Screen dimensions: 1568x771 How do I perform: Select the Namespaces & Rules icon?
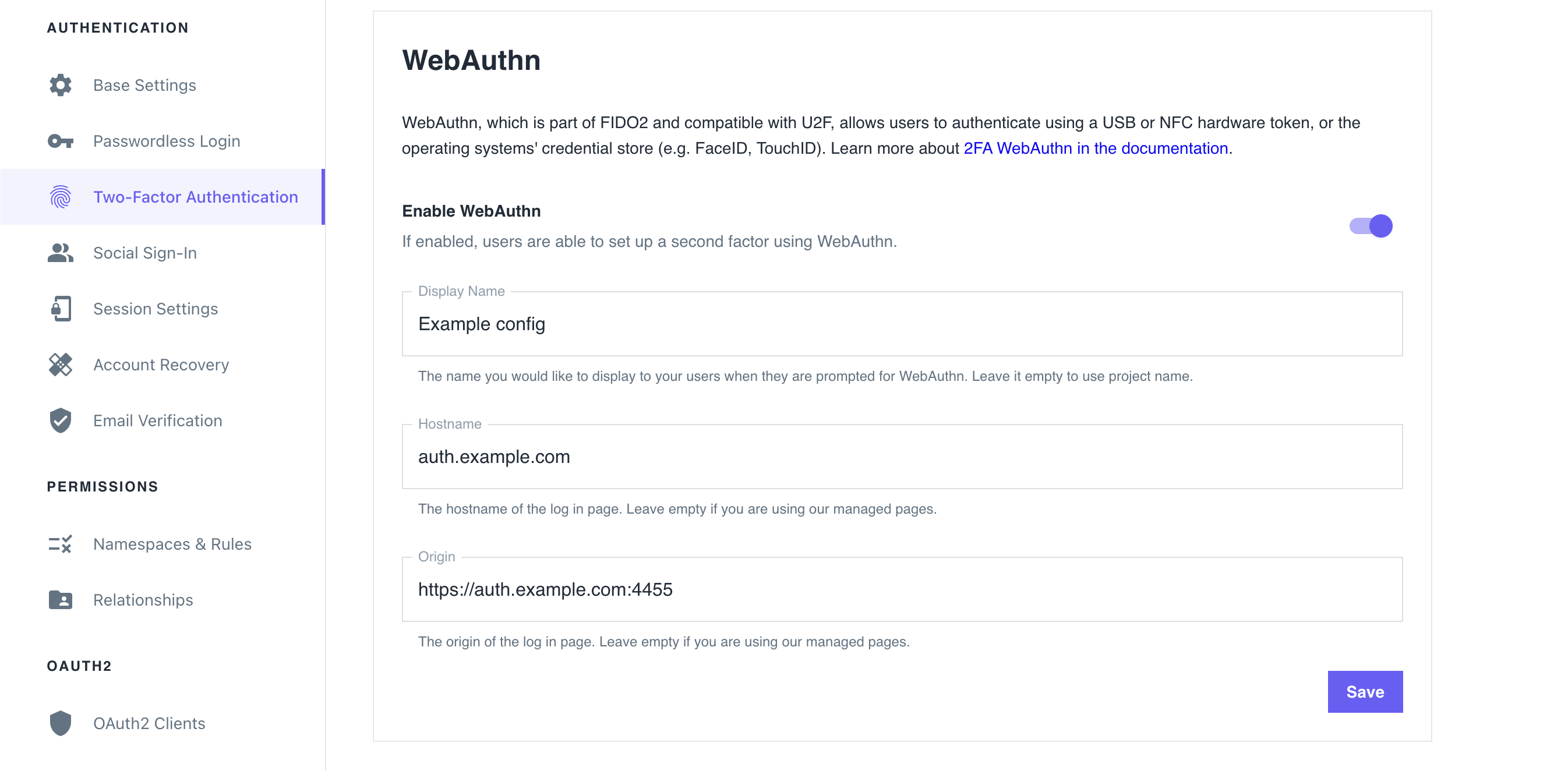[59, 543]
